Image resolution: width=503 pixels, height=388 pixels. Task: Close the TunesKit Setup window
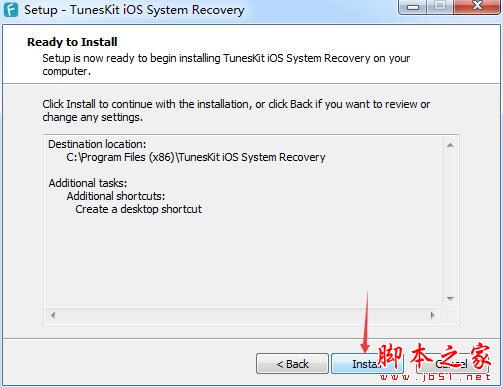pyautogui.click(x=477, y=7)
